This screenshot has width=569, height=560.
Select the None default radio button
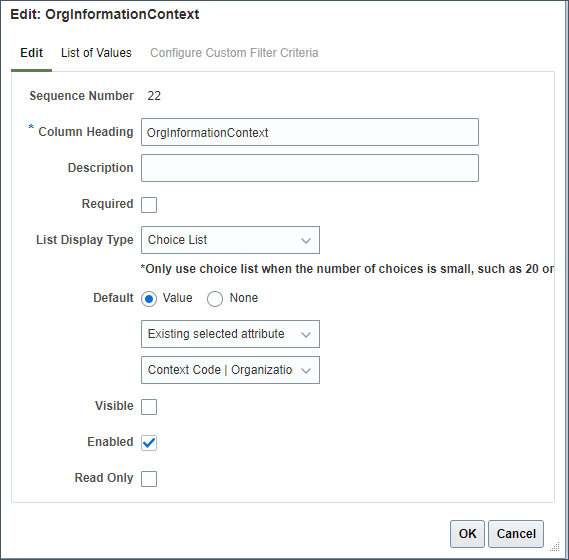215,299
